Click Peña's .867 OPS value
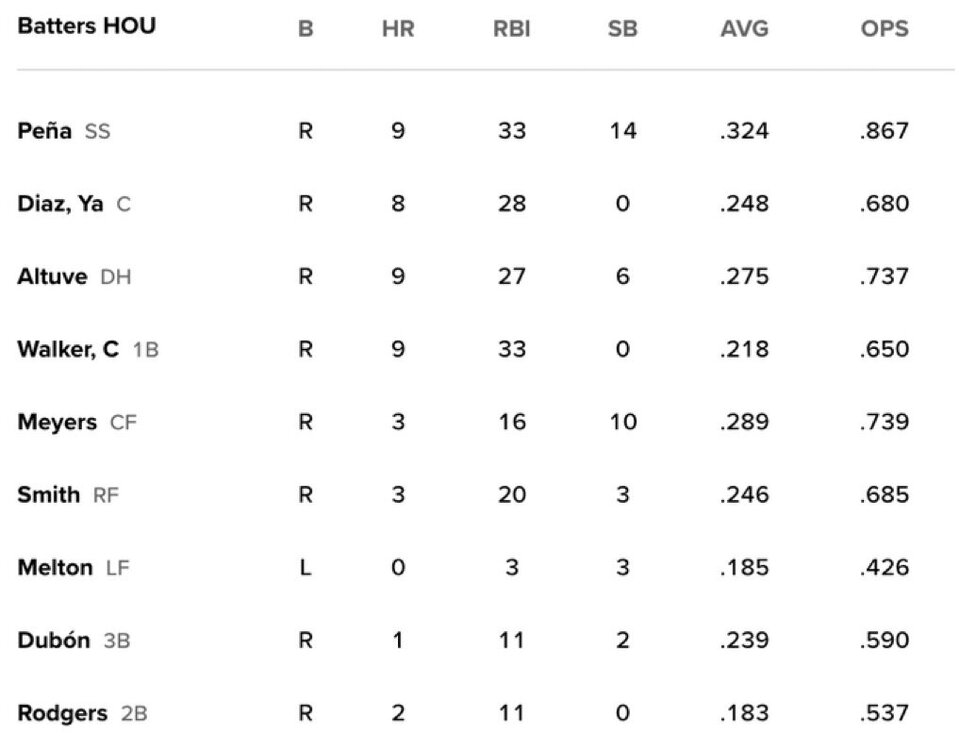This screenshot has width=959, height=750. [x=884, y=131]
